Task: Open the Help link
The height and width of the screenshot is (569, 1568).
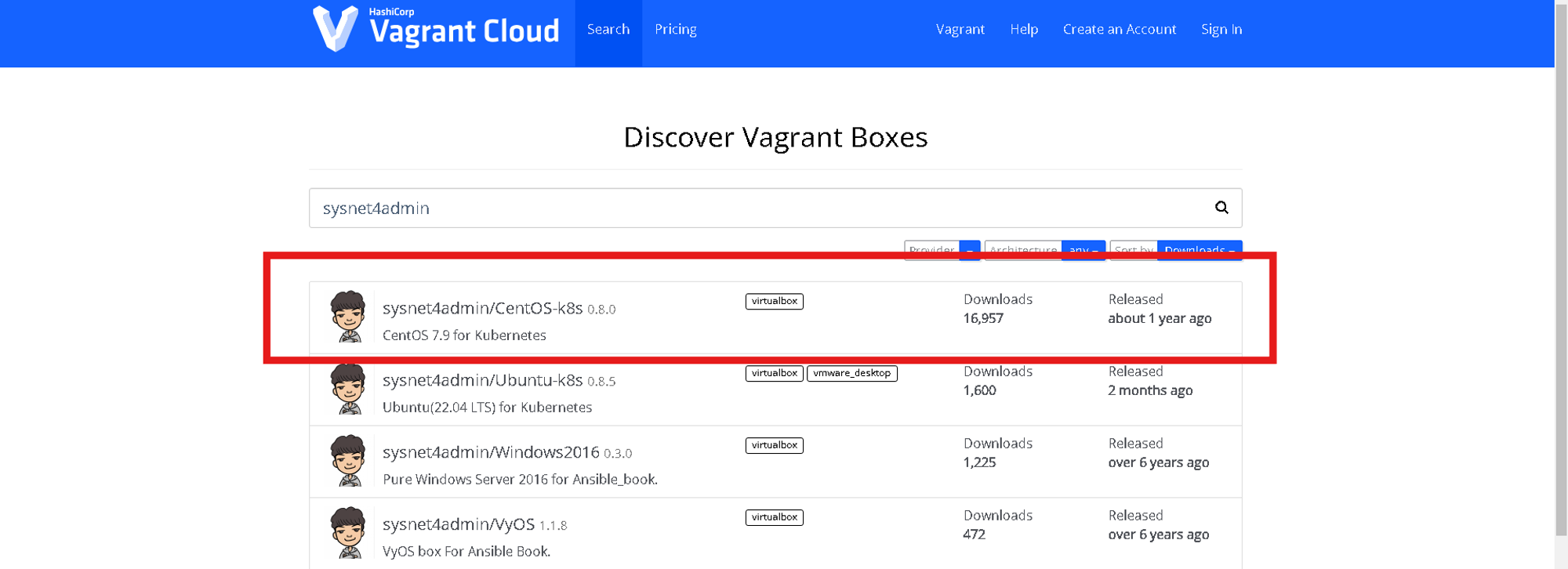Action: (1024, 30)
